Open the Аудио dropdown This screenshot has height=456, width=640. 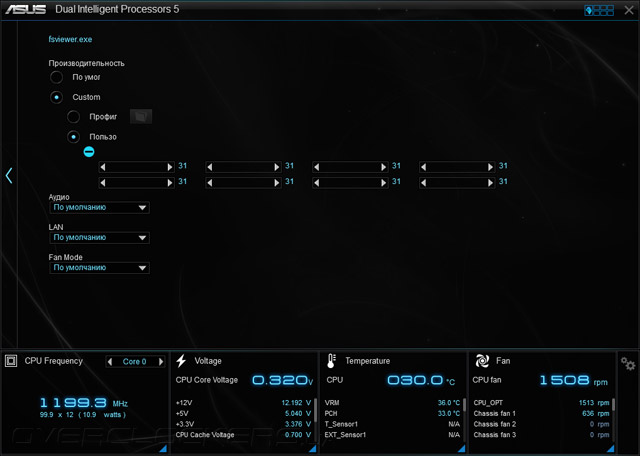coord(99,207)
